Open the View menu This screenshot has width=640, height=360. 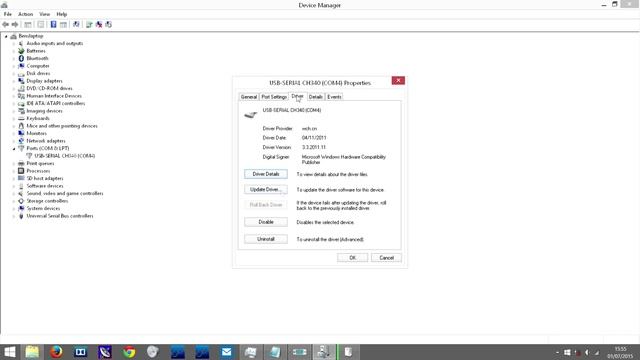[44, 14]
